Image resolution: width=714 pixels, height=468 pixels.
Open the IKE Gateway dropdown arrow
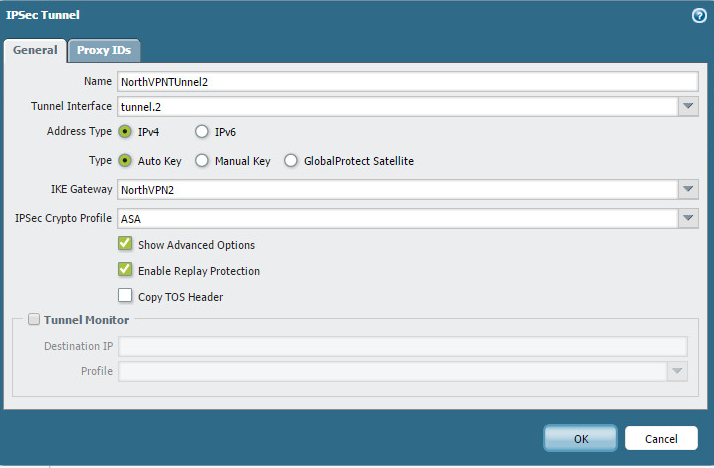point(688,190)
